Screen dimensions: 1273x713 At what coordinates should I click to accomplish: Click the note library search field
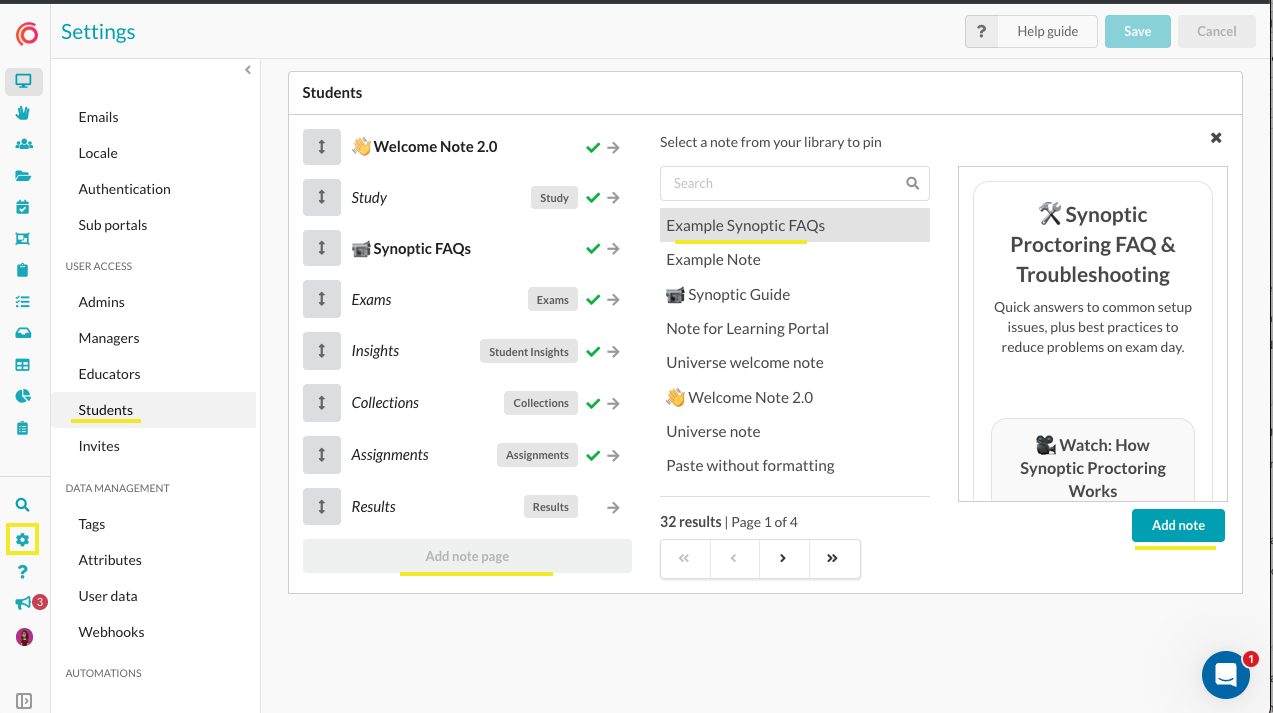[785, 183]
